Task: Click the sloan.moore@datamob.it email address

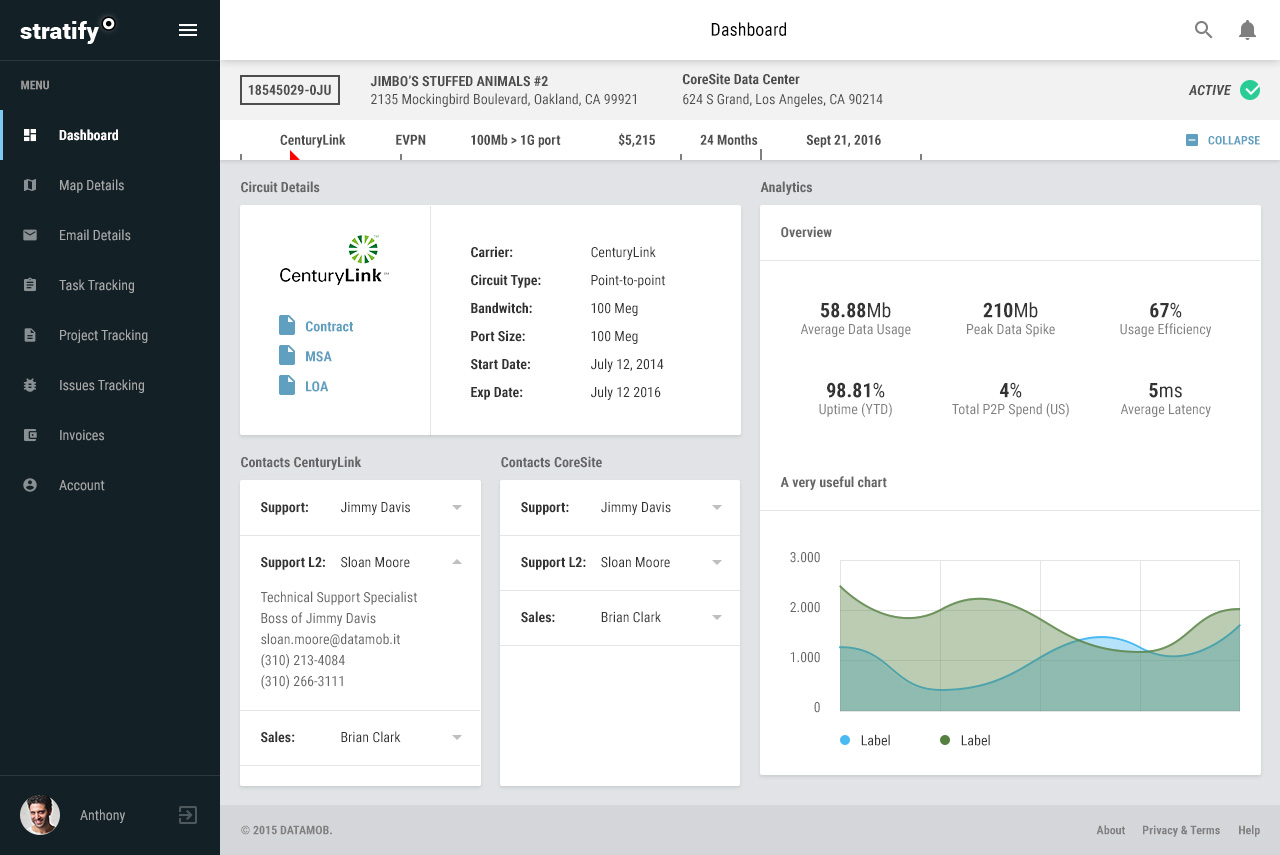Action: (x=330, y=639)
